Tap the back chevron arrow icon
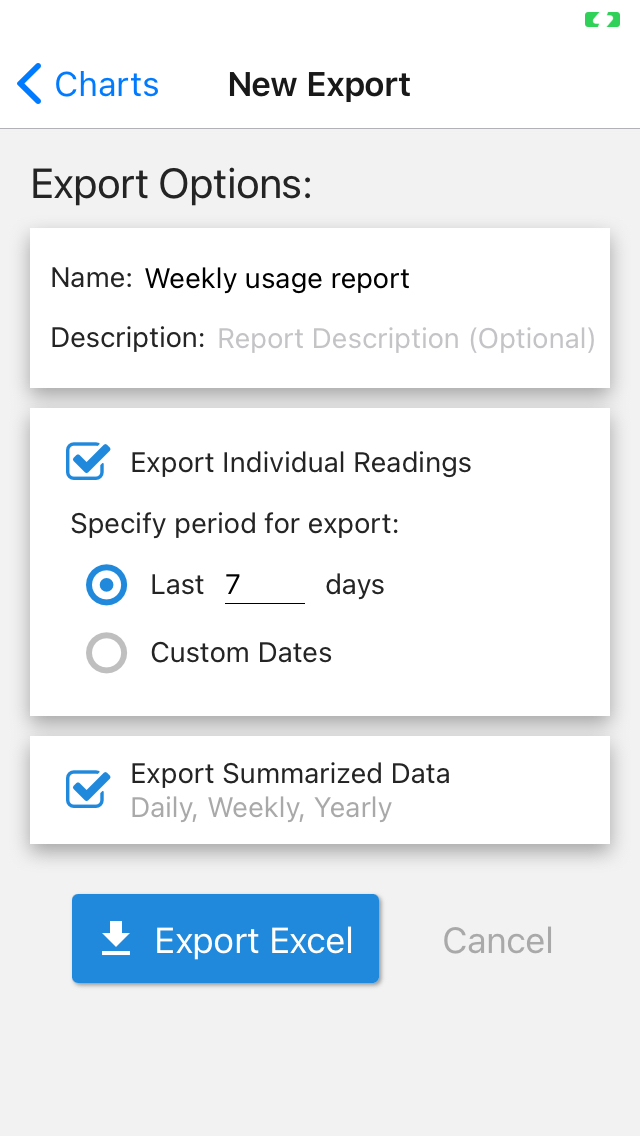This screenshot has width=640, height=1136. tap(30, 84)
